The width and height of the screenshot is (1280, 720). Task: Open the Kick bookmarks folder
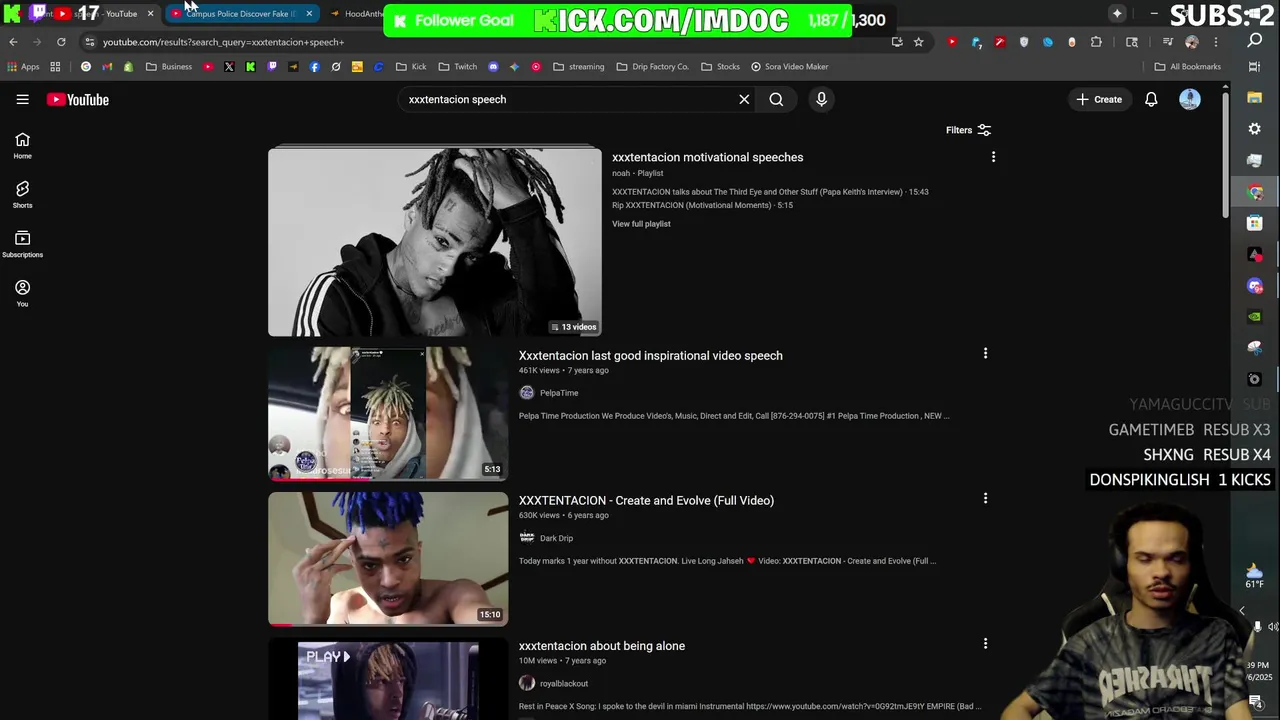[x=411, y=67]
